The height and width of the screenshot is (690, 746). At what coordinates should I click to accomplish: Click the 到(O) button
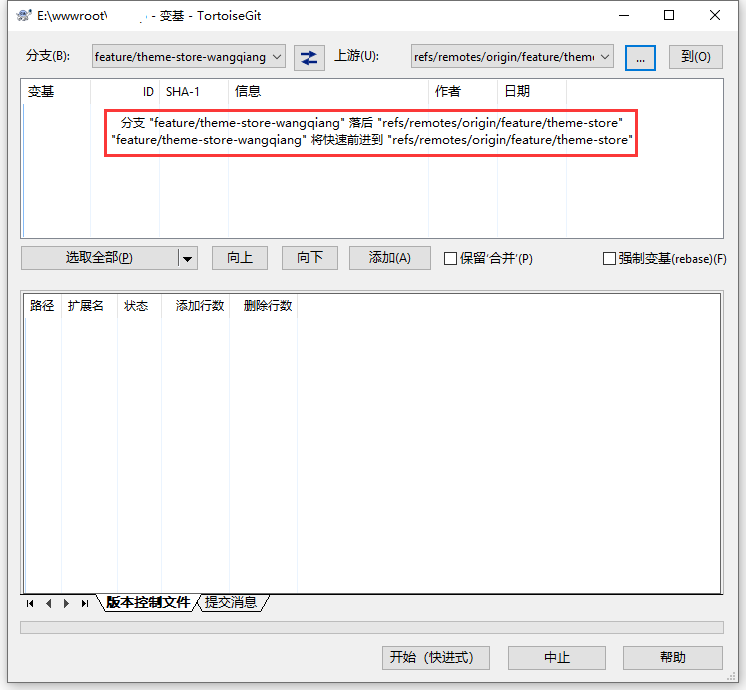pos(696,57)
